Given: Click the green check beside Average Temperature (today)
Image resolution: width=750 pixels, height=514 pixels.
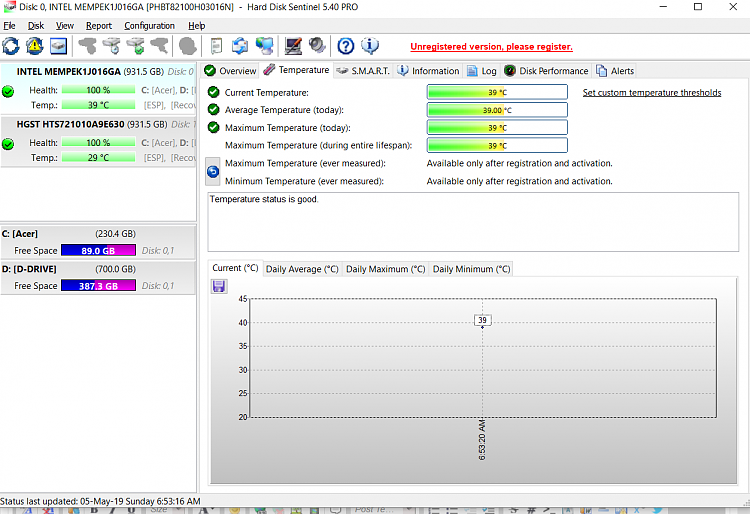Looking at the screenshot, I should [214, 109].
